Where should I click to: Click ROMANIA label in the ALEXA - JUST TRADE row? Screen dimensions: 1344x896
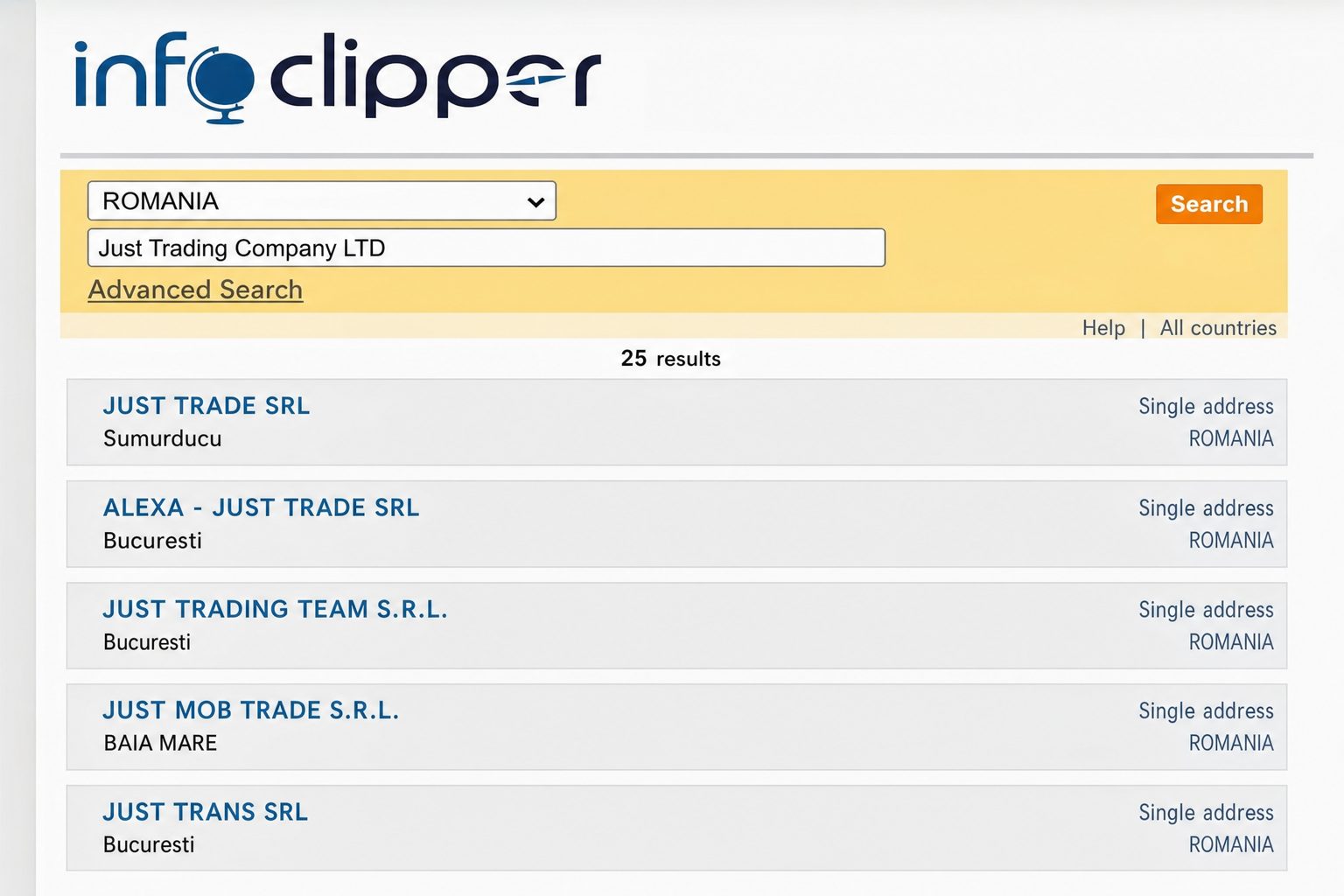click(1231, 541)
